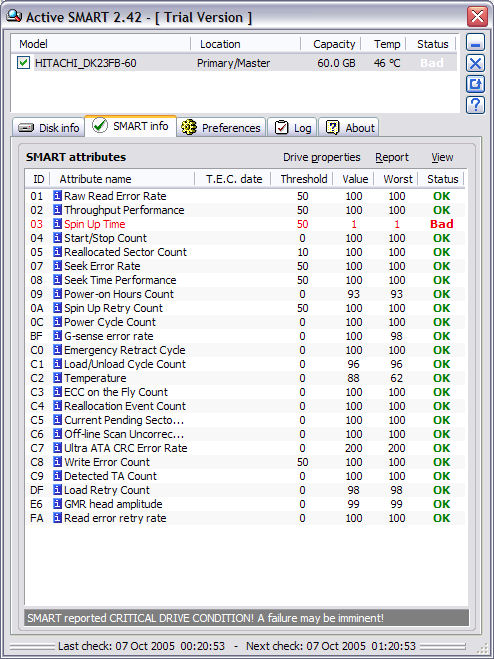Sort by Value column header
494x659 pixels.
tap(354, 179)
